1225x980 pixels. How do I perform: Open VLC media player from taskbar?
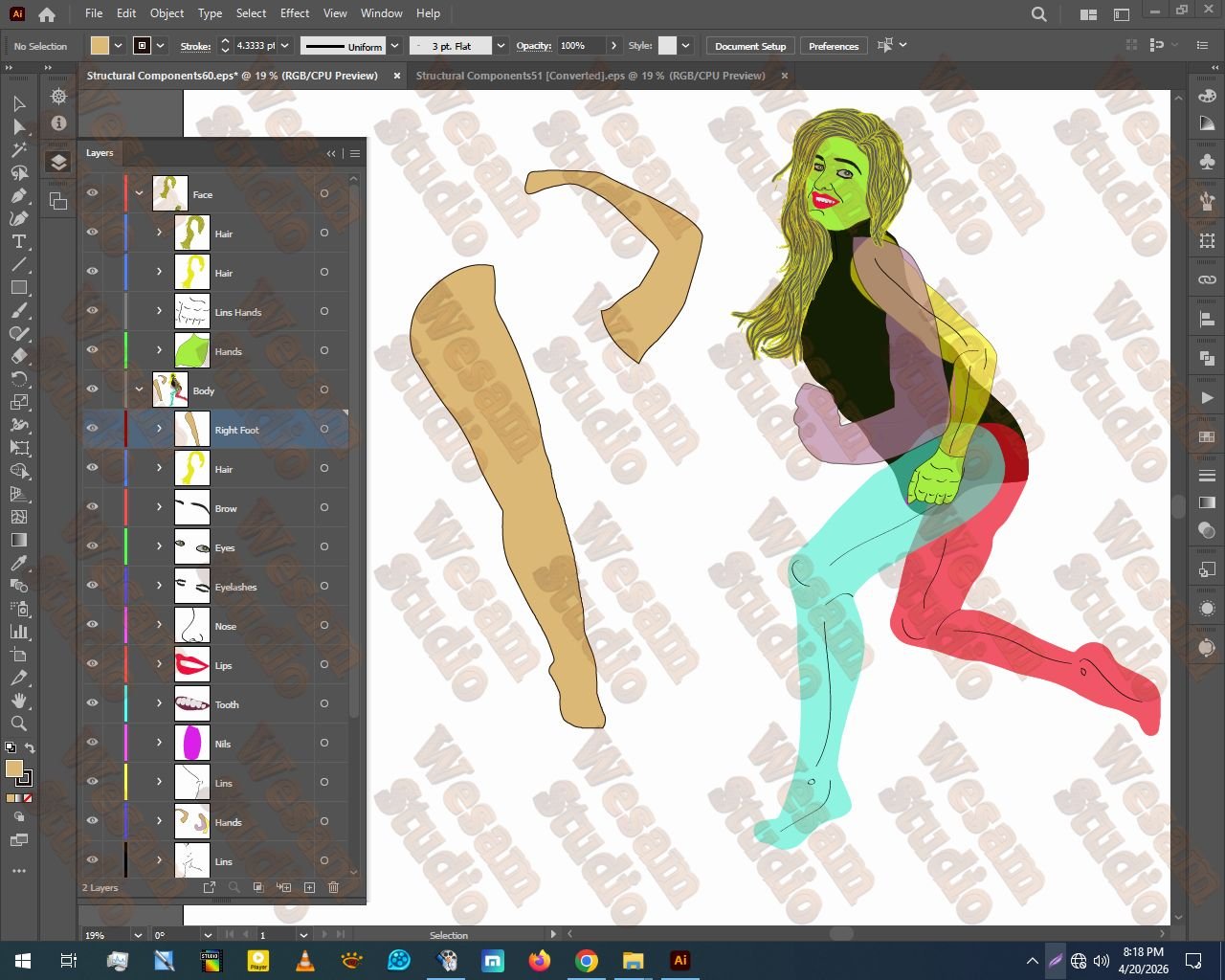[305, 961]
